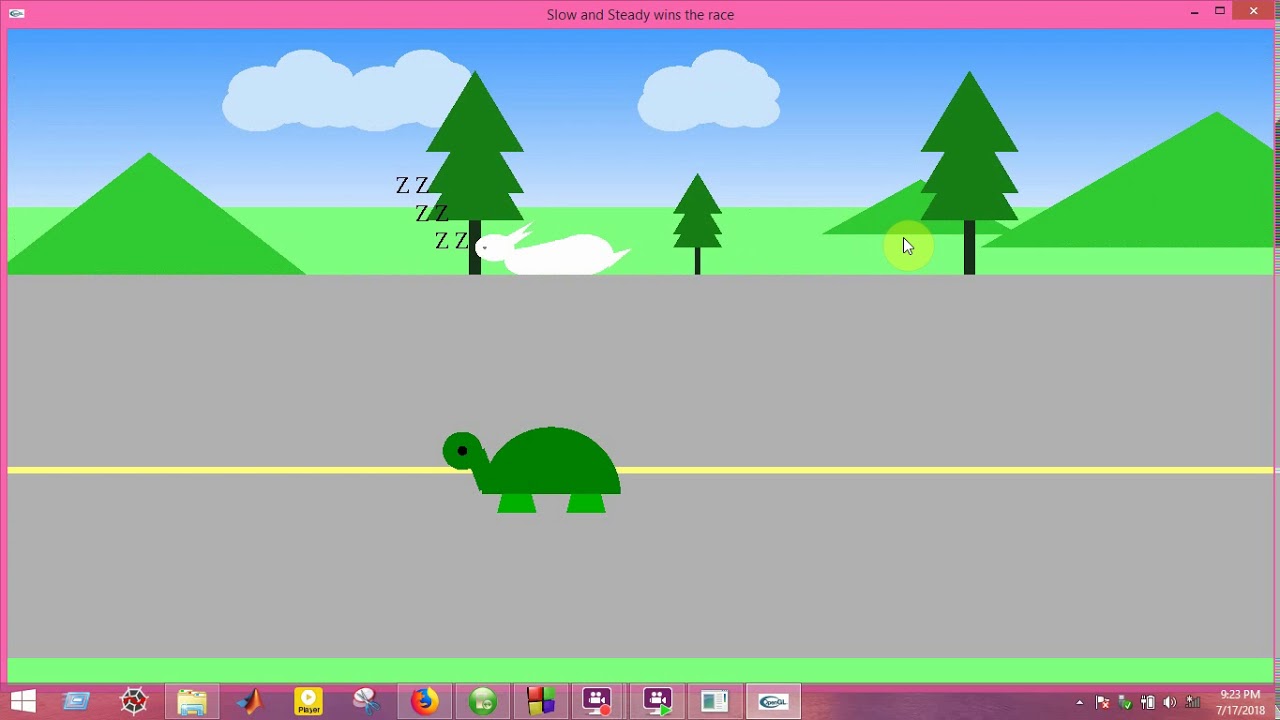1280x720 pixels.
Task: Click the battery power icon in tray
Action: pyautogui.click(x=1148, y=703)
